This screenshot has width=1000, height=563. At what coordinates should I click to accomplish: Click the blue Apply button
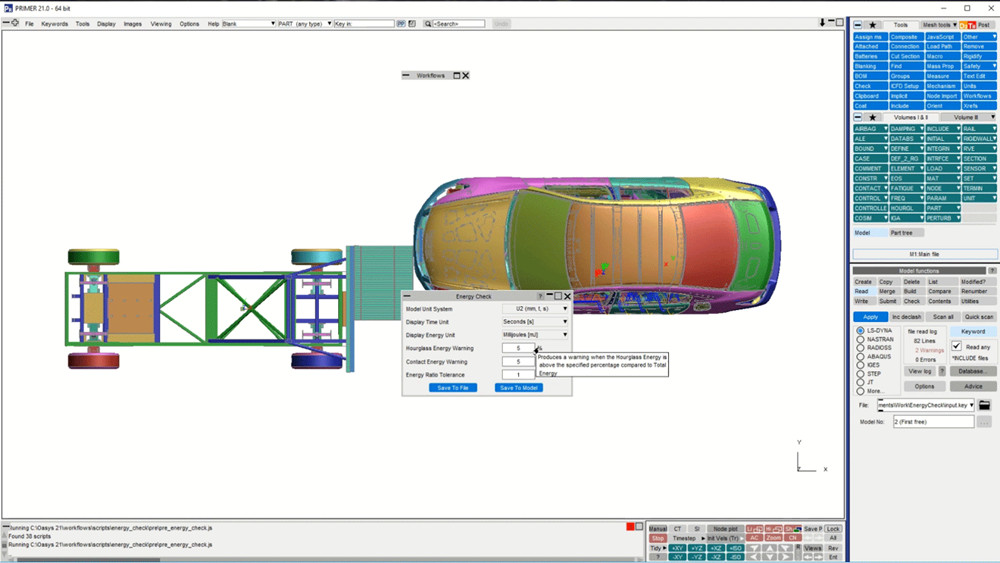870,317
